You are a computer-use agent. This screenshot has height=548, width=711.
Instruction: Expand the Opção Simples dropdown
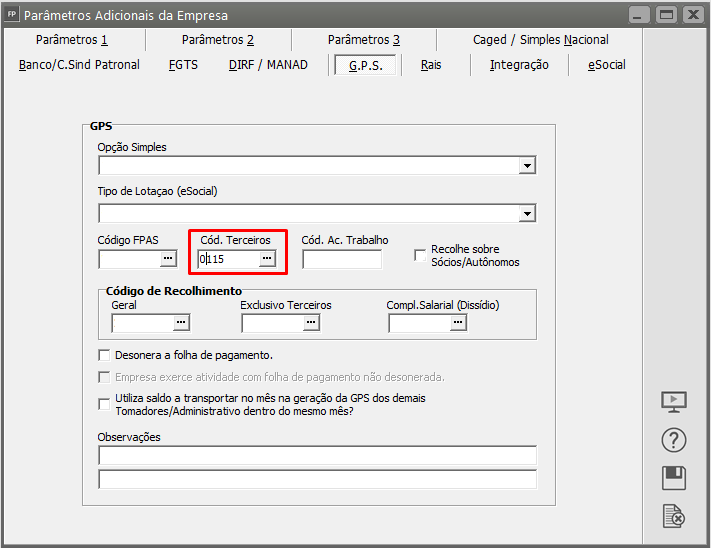pyautogui.click(x=527, y=166)
